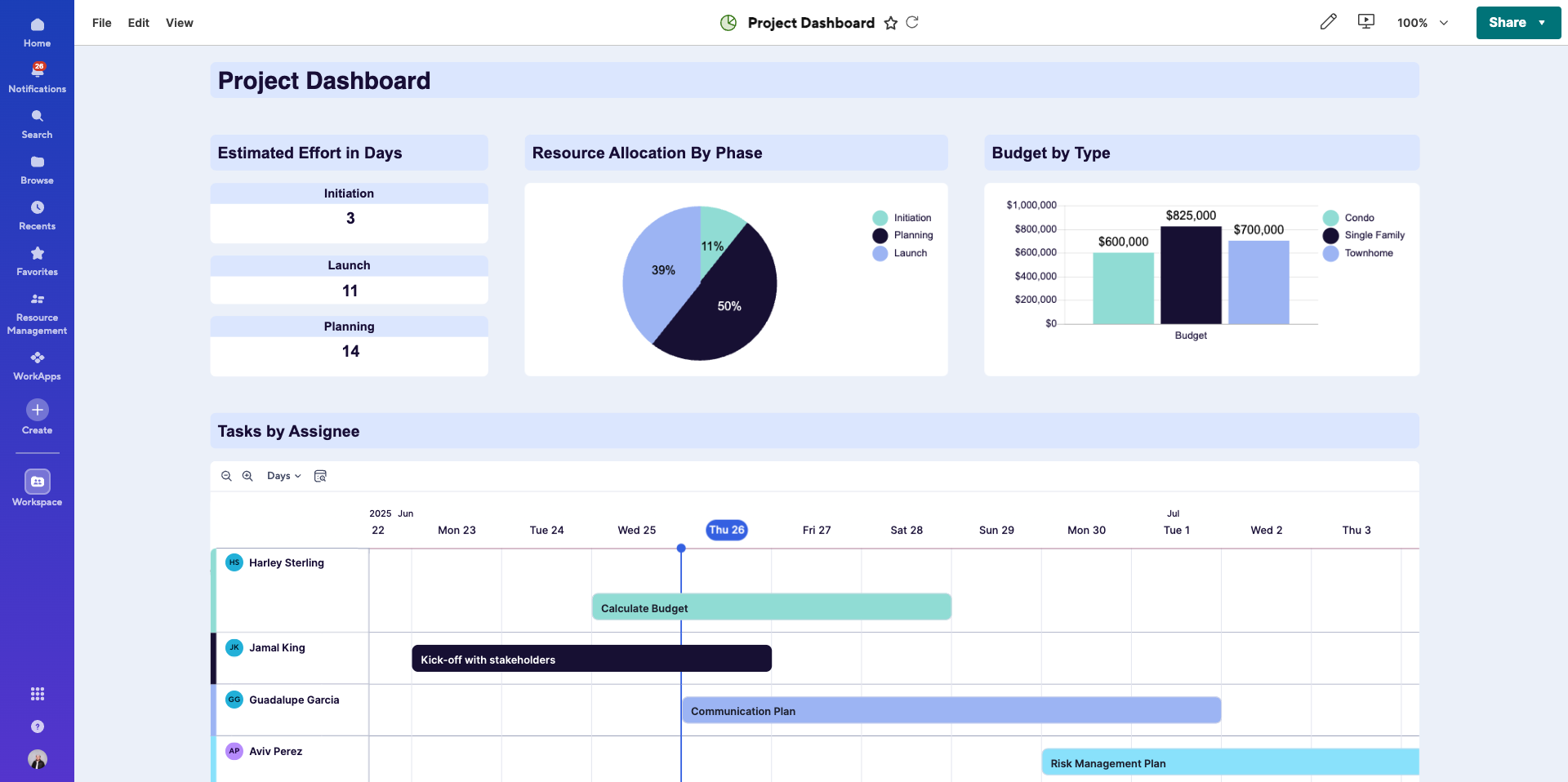The image size is (1568, 782).
Task: Open Resource Management in the sidebar
Action: tap(37, 313)
